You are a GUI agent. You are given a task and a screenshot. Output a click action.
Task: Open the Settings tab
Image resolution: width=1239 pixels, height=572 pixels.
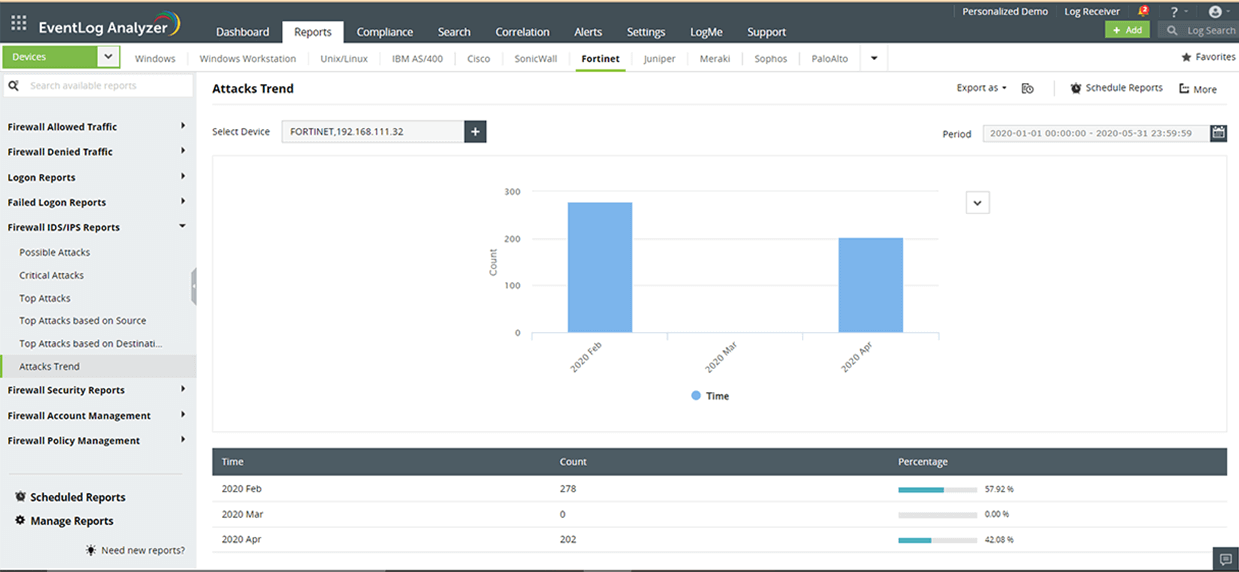tap(646, 32)
